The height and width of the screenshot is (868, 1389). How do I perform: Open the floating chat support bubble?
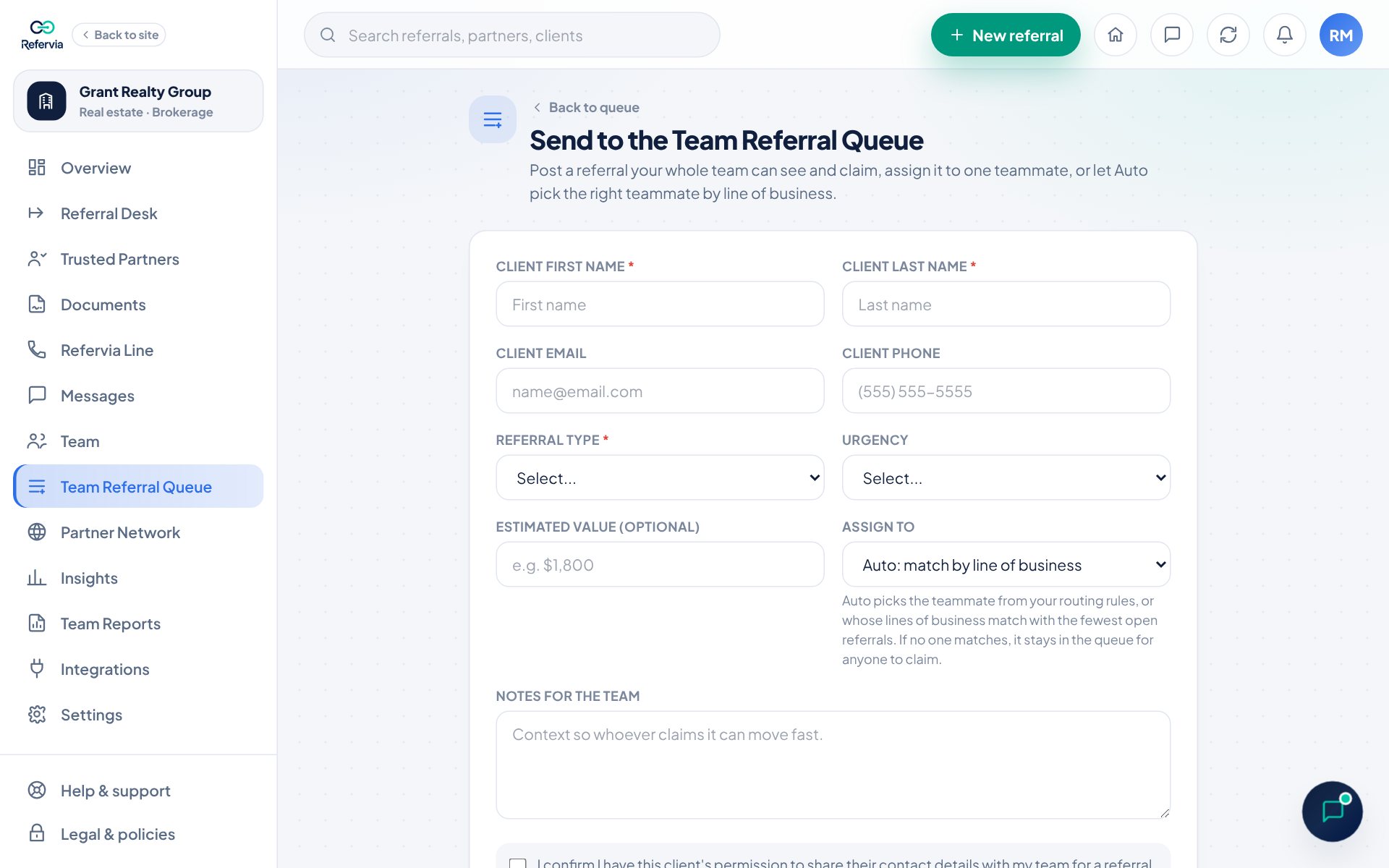[x=1333, y=811]
